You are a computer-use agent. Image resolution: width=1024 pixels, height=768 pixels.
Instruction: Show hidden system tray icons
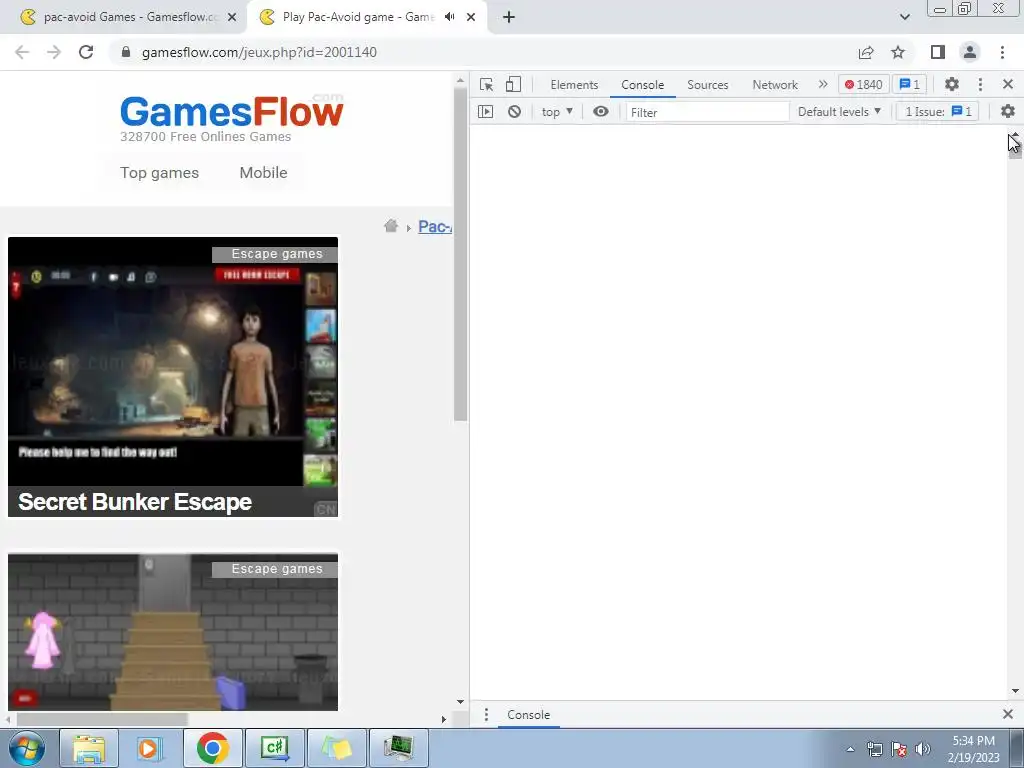(850, 749)
